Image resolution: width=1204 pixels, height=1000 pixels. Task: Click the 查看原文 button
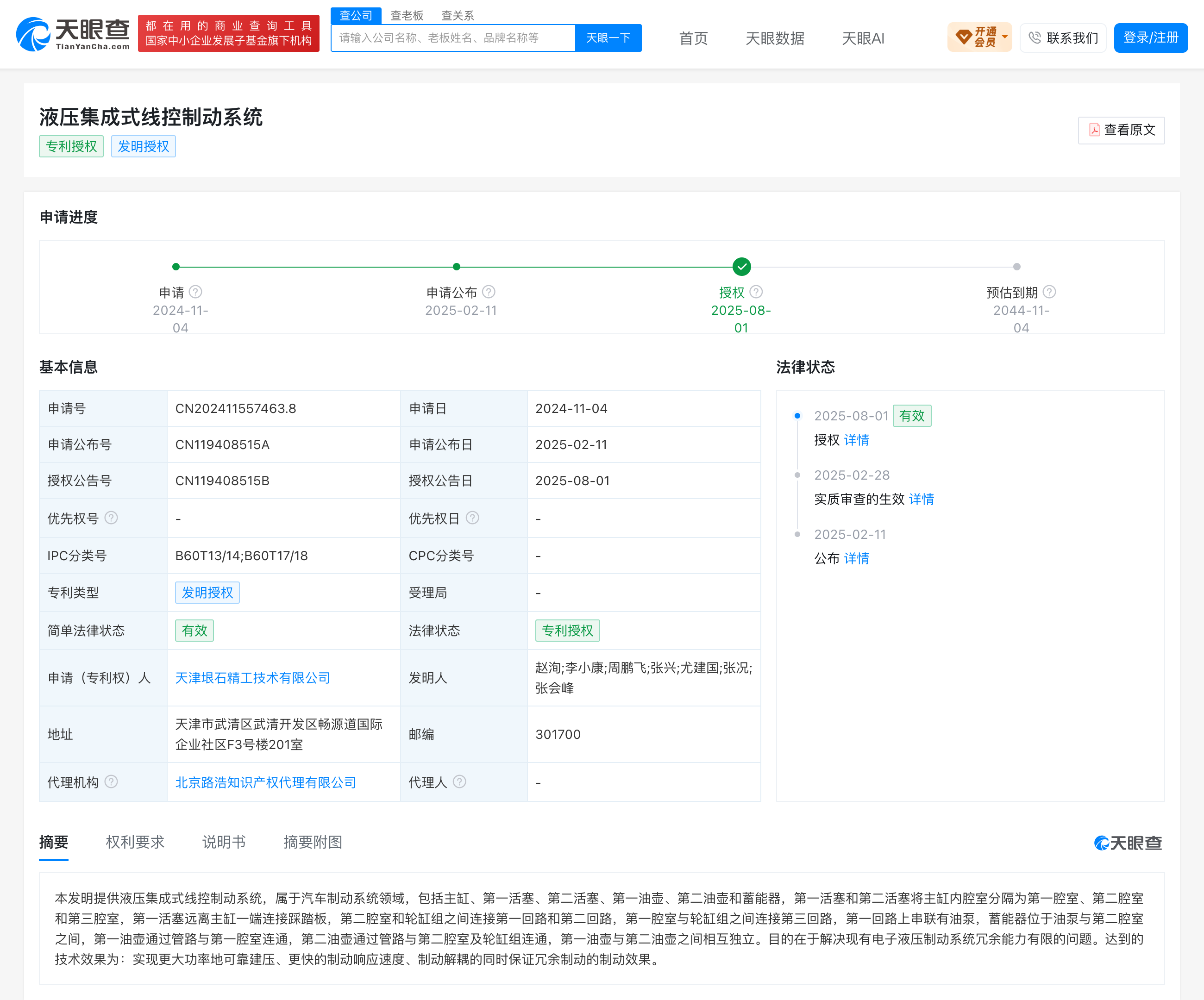(x=1121, y=130)
